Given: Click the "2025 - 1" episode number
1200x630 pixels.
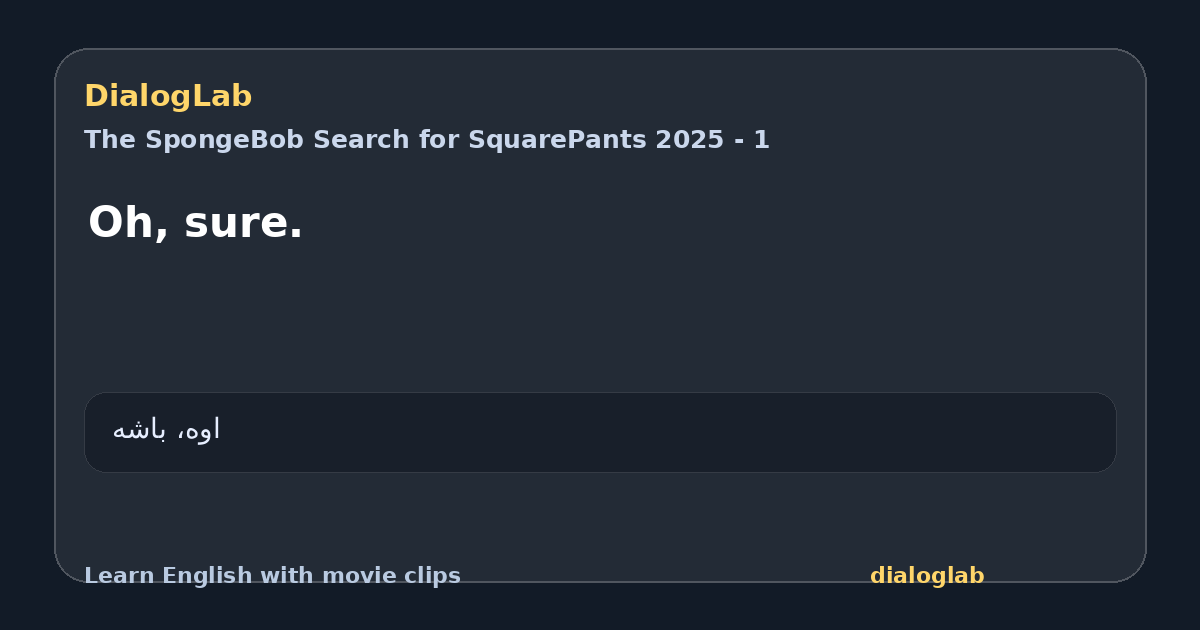Looking at the screenshot, I should tap(713, 140).
